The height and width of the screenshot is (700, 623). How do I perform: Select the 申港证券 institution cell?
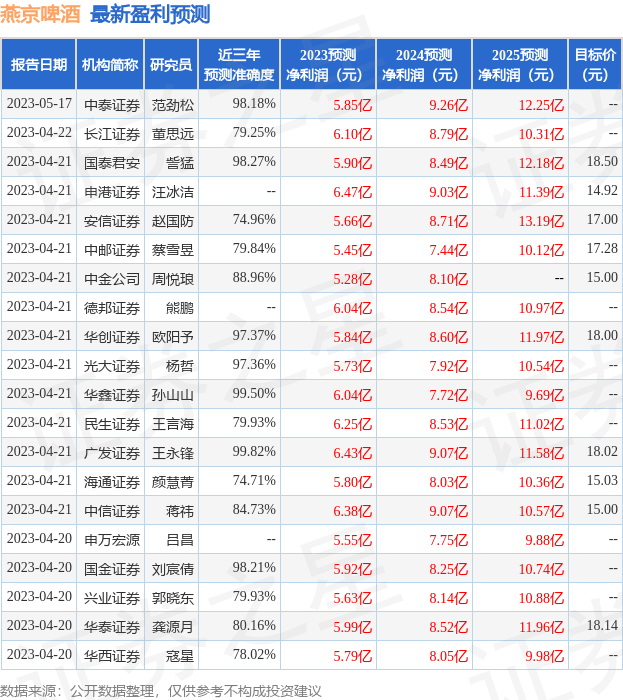(112, 192)
